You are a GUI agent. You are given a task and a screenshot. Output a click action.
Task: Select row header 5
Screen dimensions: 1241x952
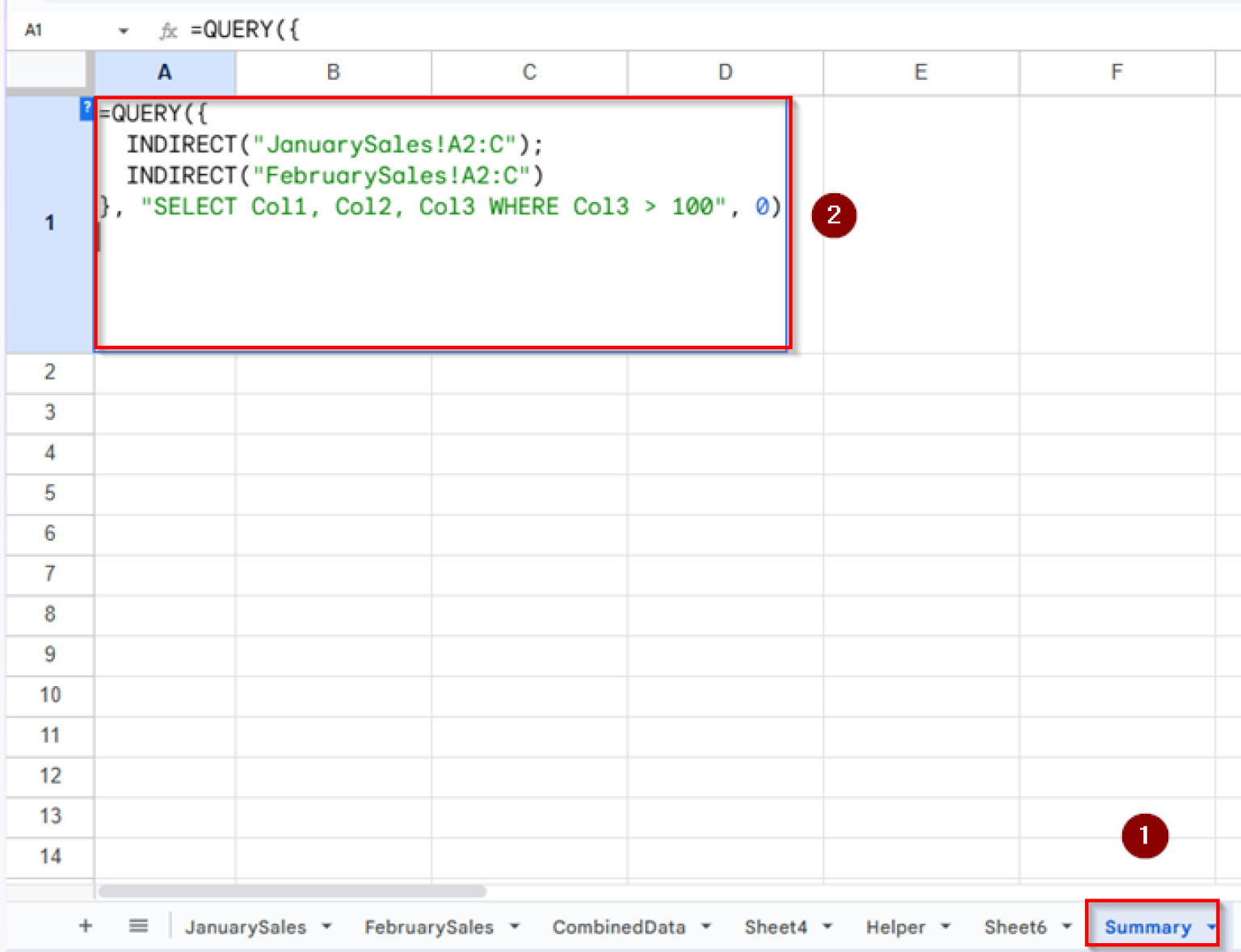pyautogui.click(x=49, y=494)
